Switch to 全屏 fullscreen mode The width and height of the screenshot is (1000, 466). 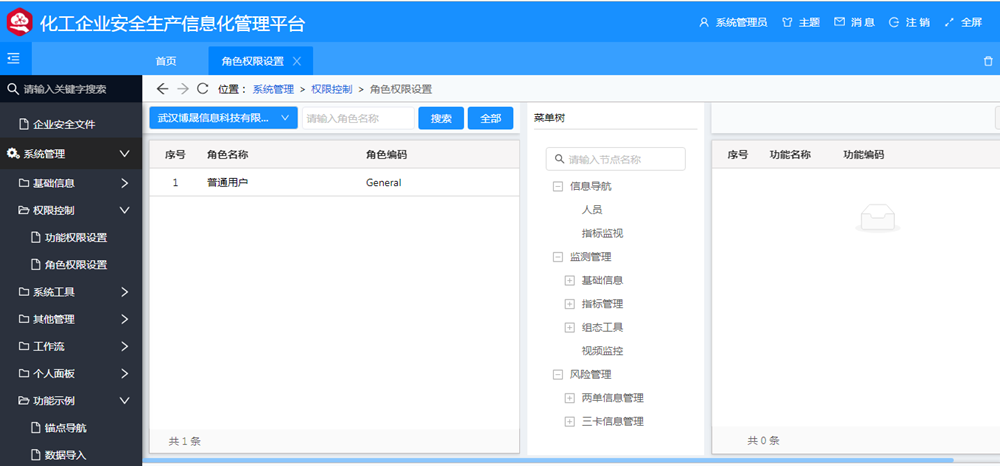[963, 22]
